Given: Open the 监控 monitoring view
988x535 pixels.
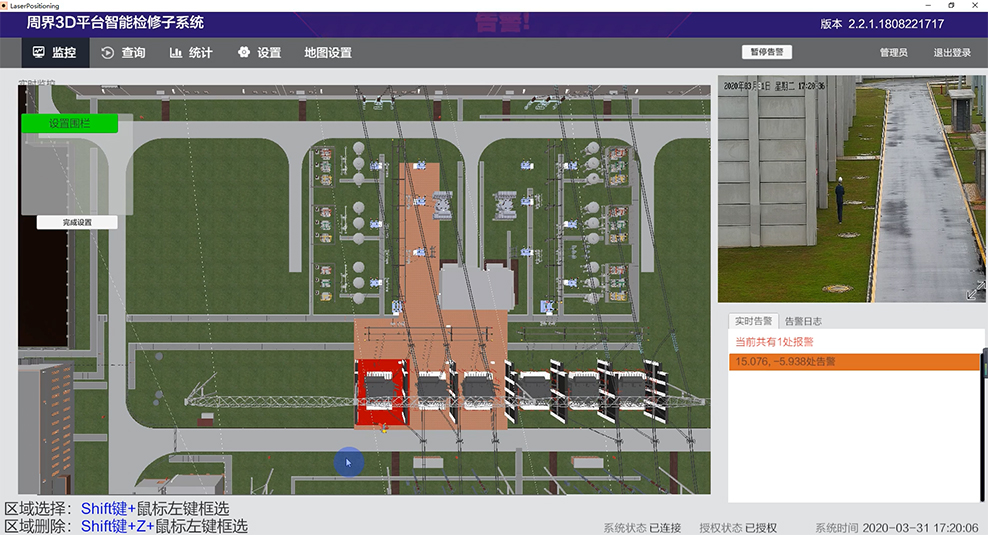Looking at the screenshot, I should coord(54,53).
